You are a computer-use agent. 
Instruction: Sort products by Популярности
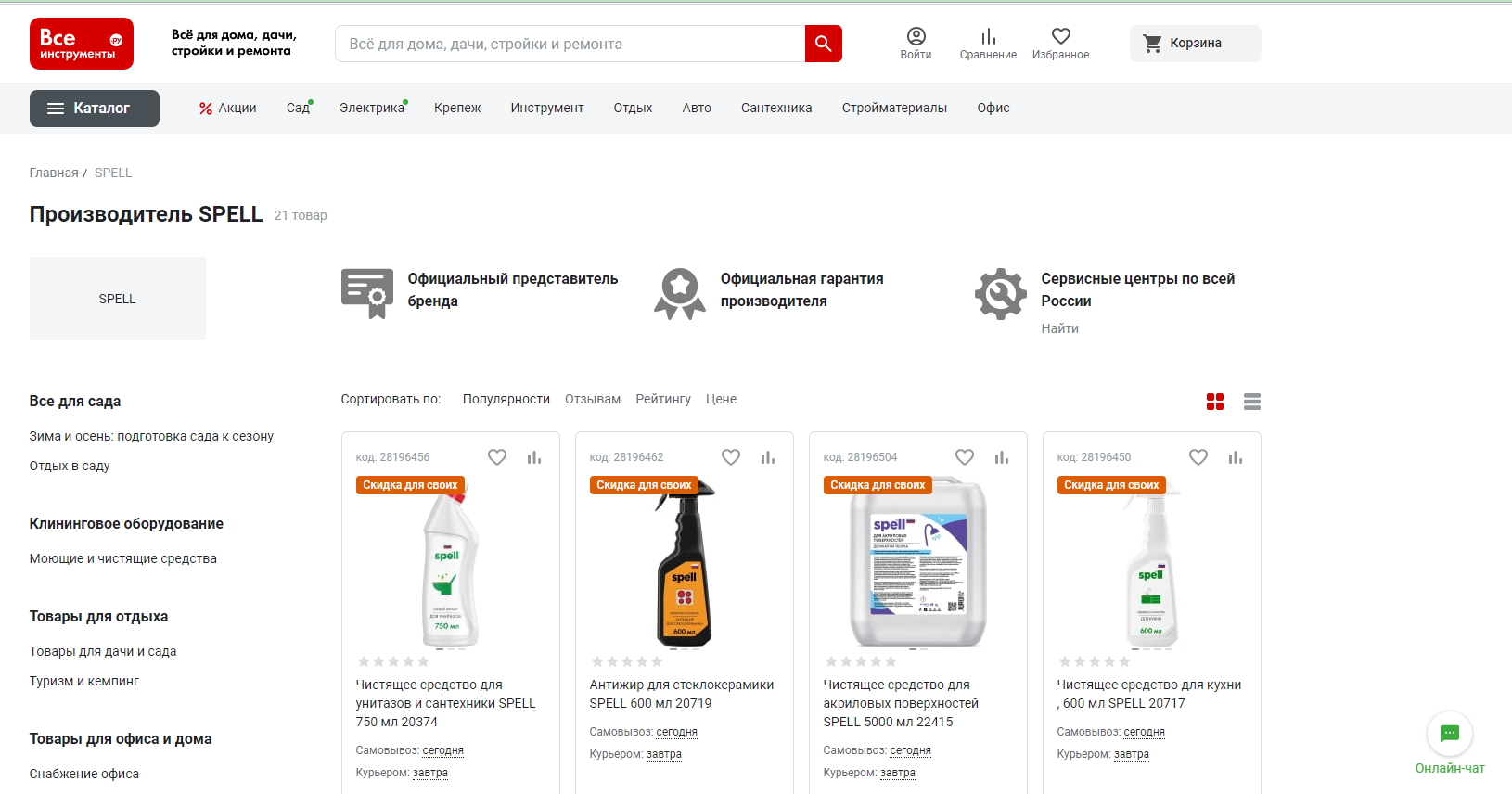[506, 400]
